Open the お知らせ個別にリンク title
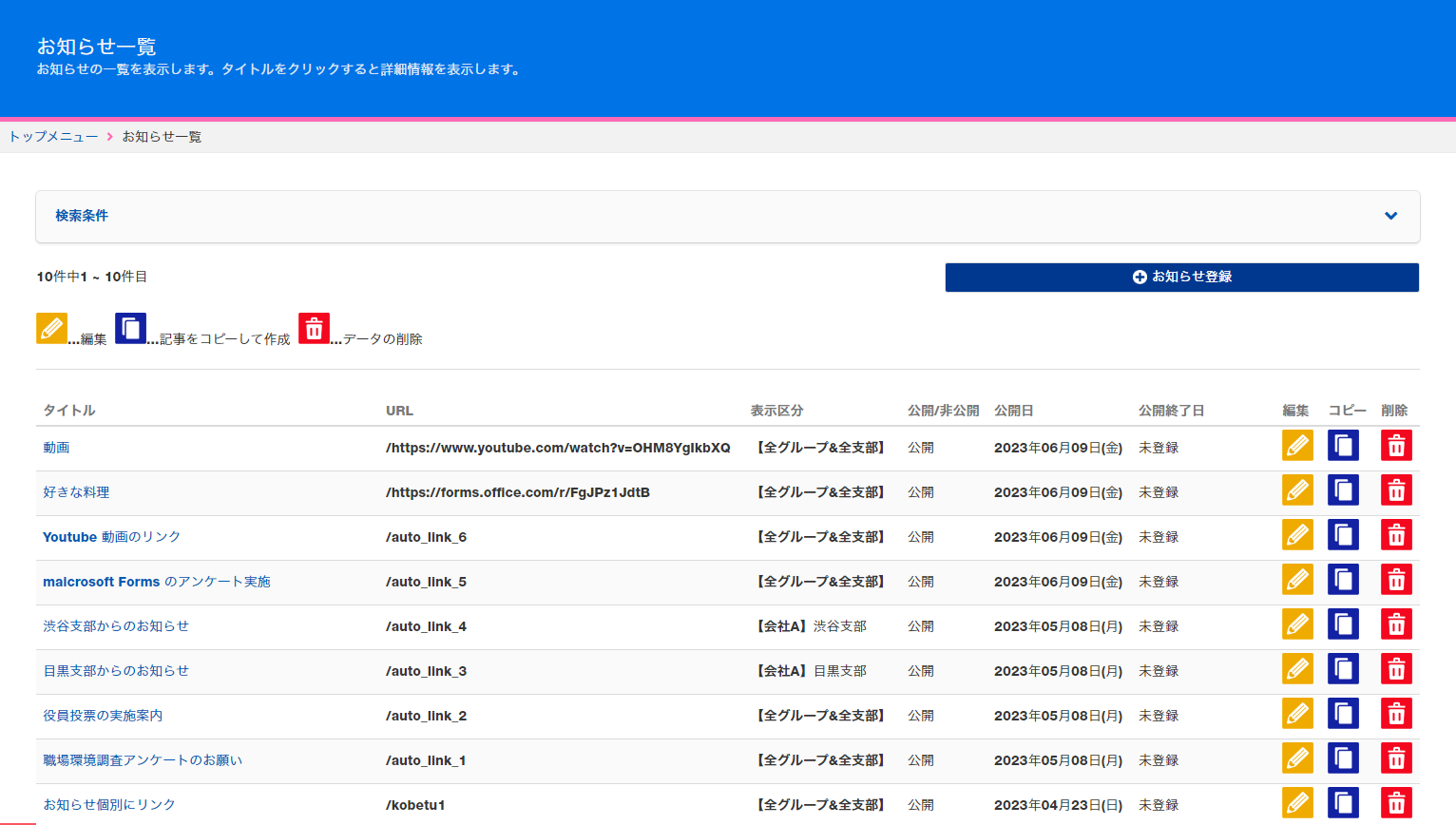The height and width of the screenshot is (825, 1456). [109, 805]
